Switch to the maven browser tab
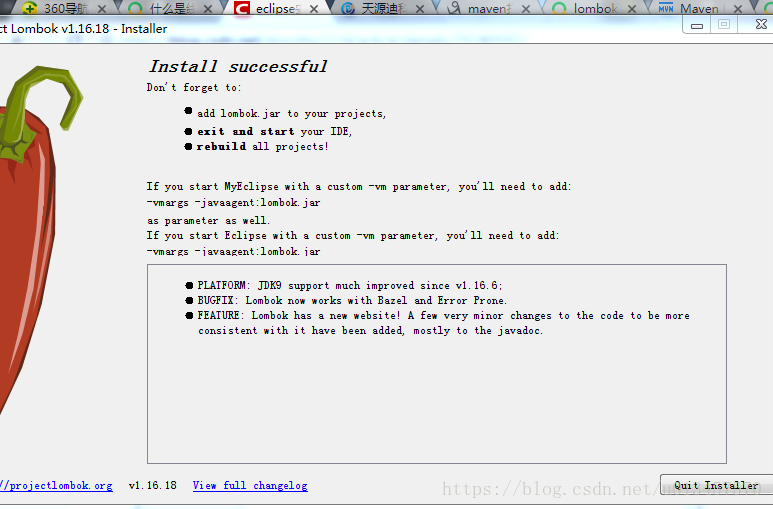This screenshot has width=773, height=509. [489, 8]
